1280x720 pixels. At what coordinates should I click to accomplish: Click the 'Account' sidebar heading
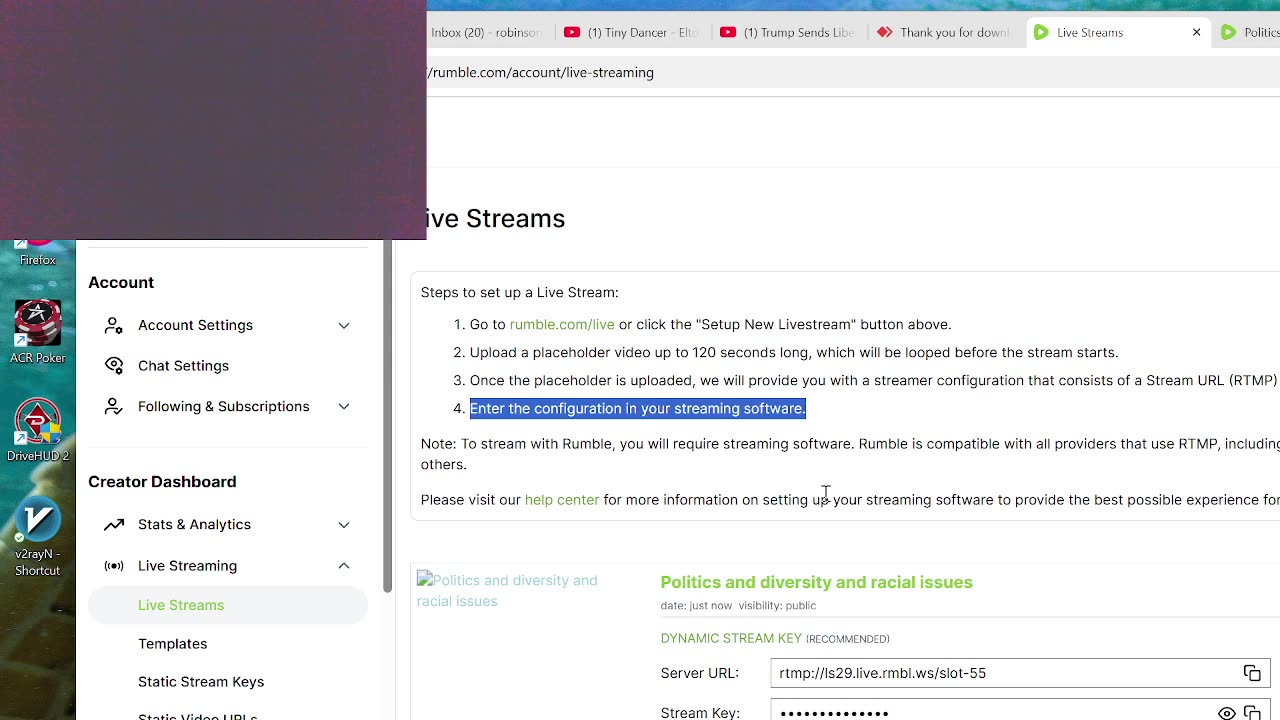(121, 283)
